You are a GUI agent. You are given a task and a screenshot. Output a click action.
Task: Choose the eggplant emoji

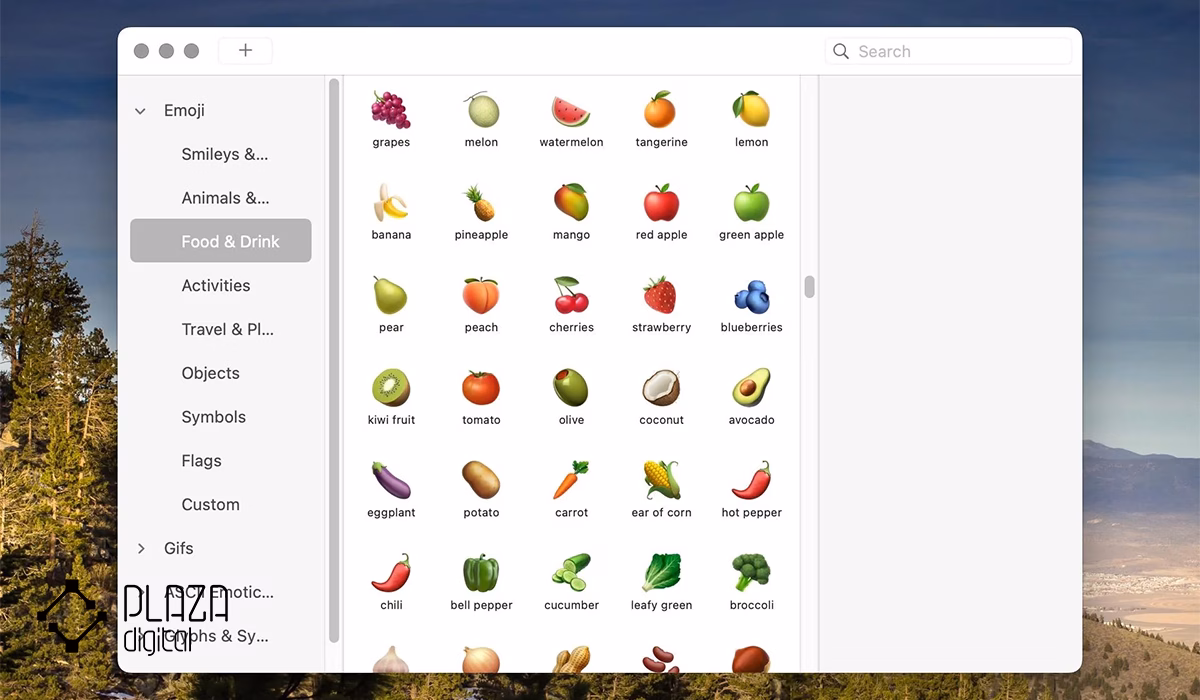click(x=391, y=480)
